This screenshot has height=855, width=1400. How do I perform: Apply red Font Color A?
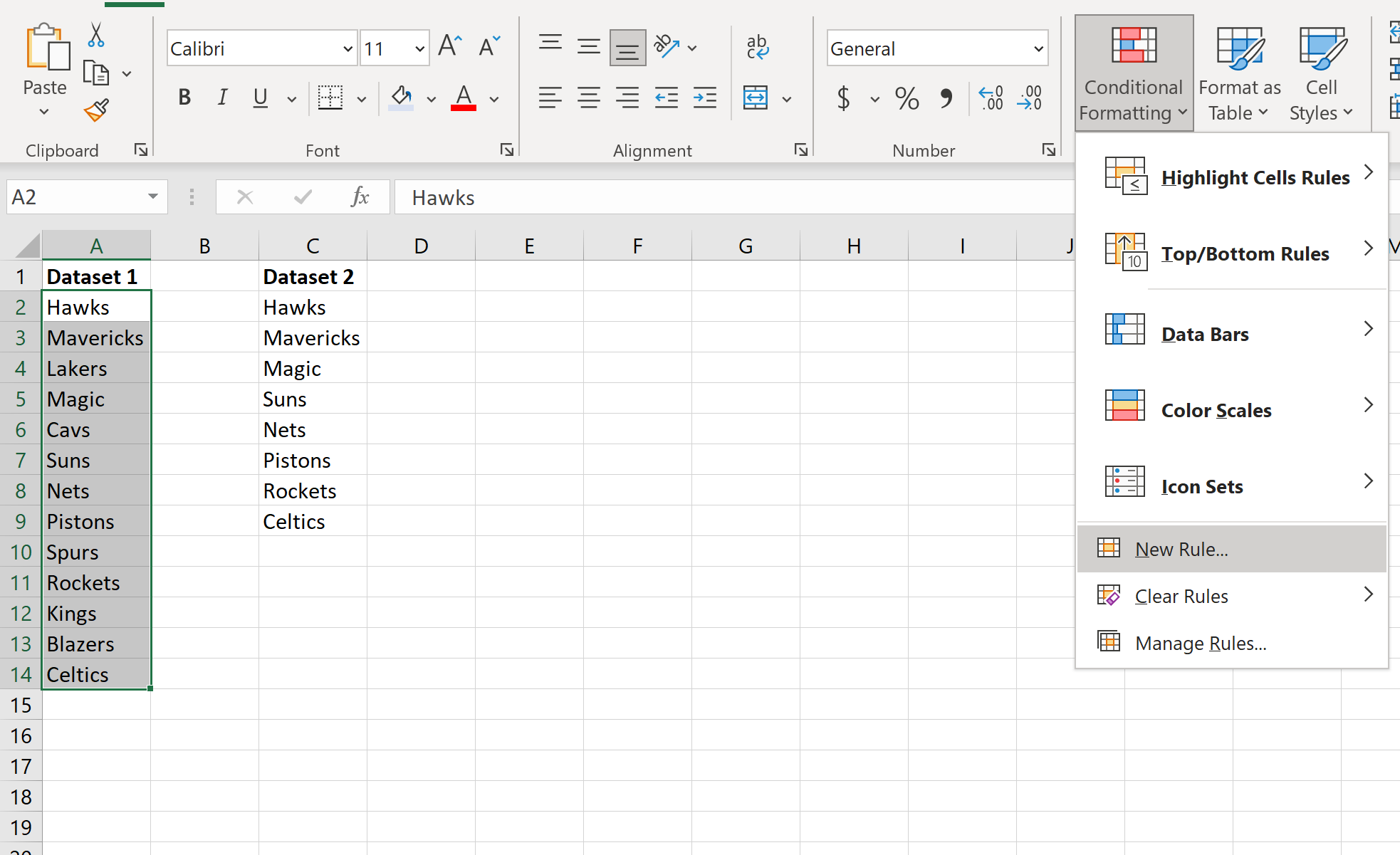464,98
